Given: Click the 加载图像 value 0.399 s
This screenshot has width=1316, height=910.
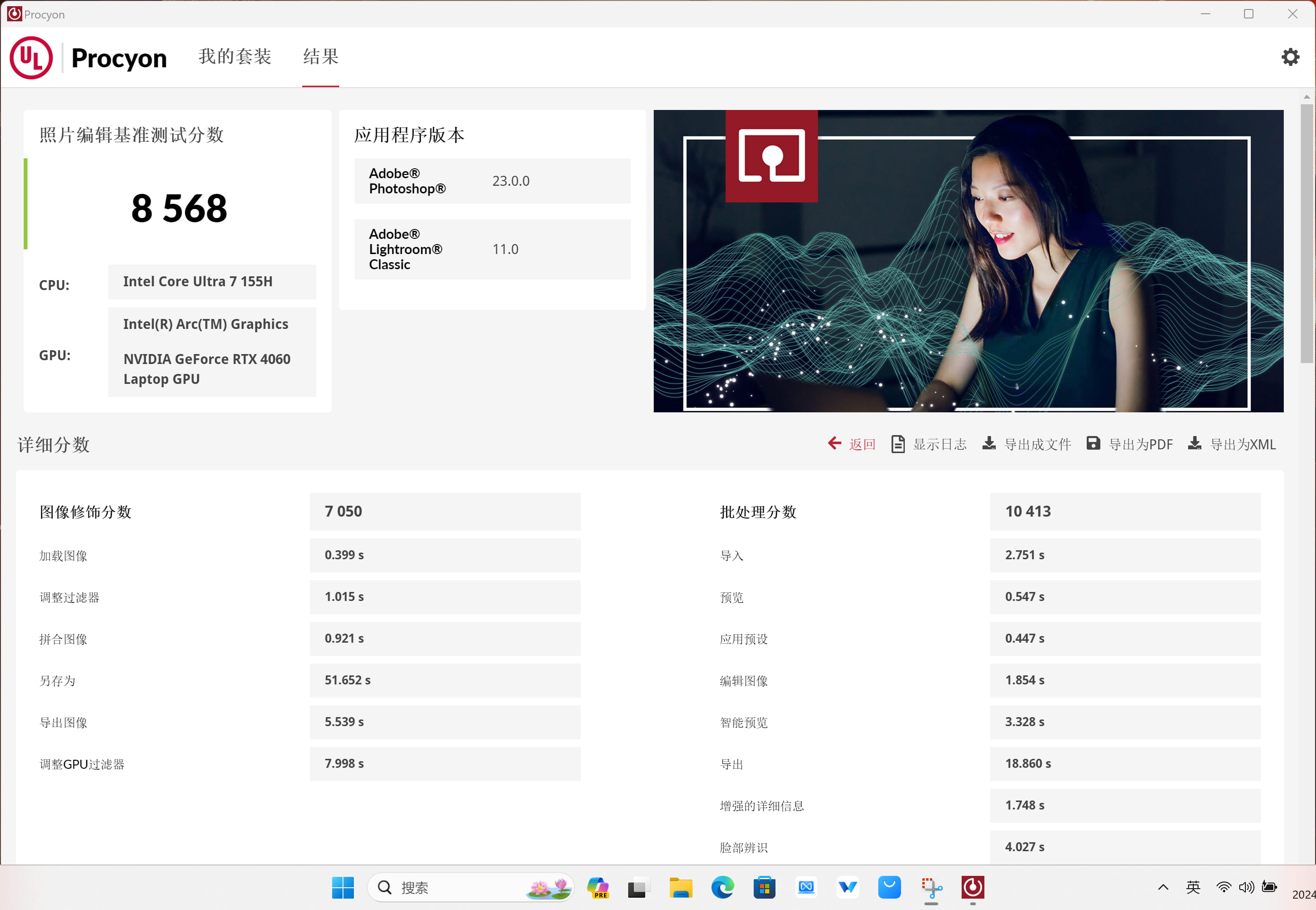Looking at the screenshot, I should pos(445,555).
